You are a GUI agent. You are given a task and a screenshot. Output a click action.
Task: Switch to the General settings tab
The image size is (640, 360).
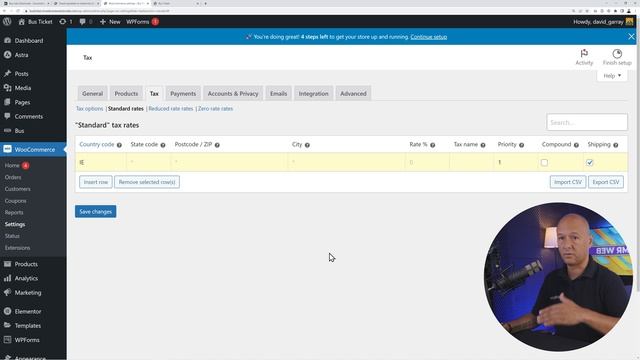click(x=92, y=93)
